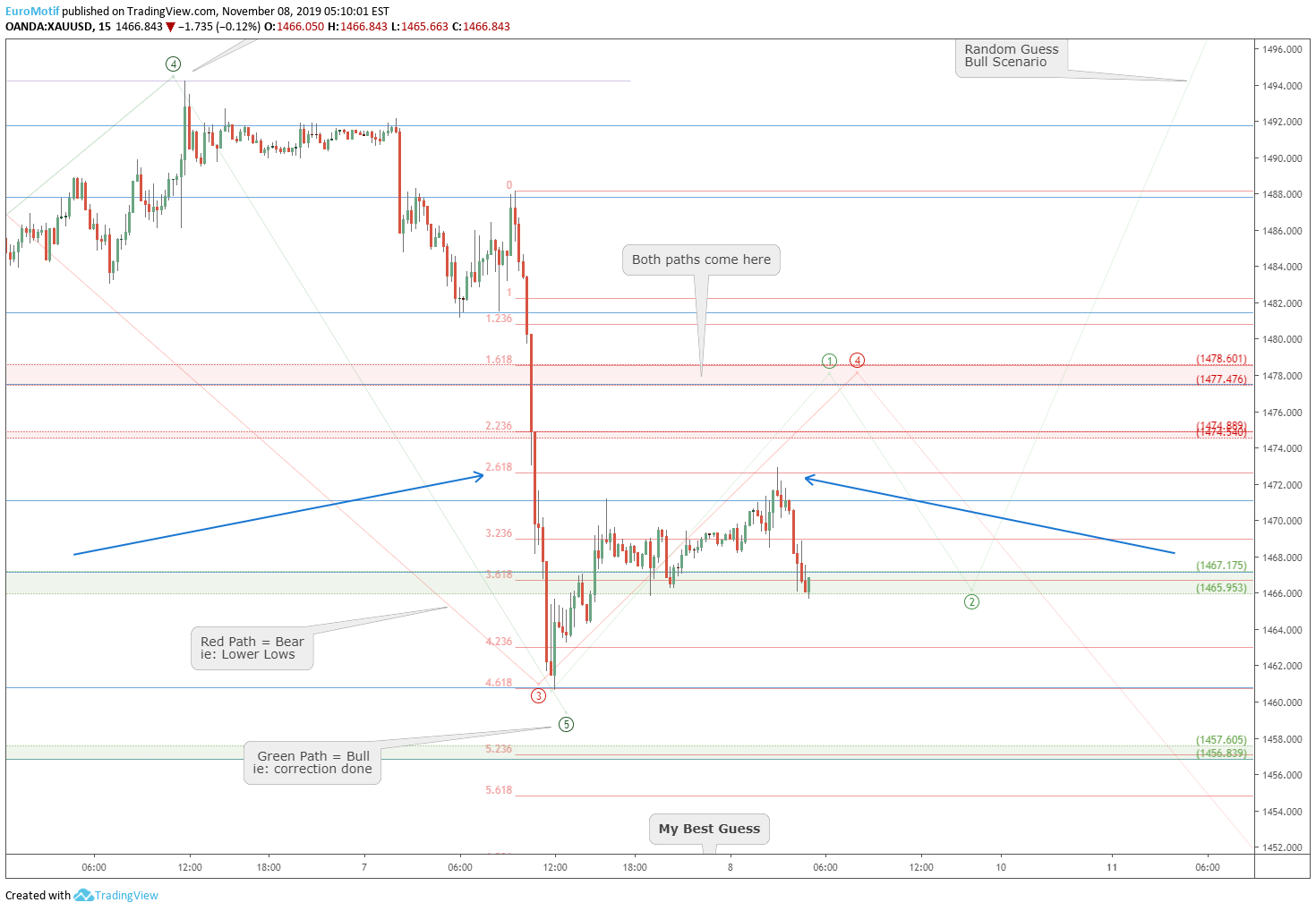Click the OANDA:XAUUSD symbol label
Viewport: 1316px width, 911px height.
coord(49,27)
